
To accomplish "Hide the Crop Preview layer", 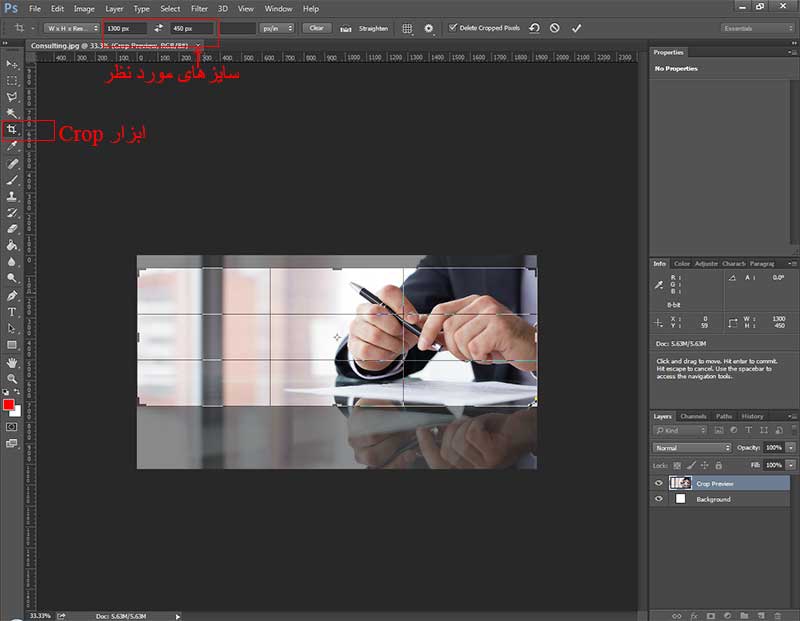I will coord(659,483).
